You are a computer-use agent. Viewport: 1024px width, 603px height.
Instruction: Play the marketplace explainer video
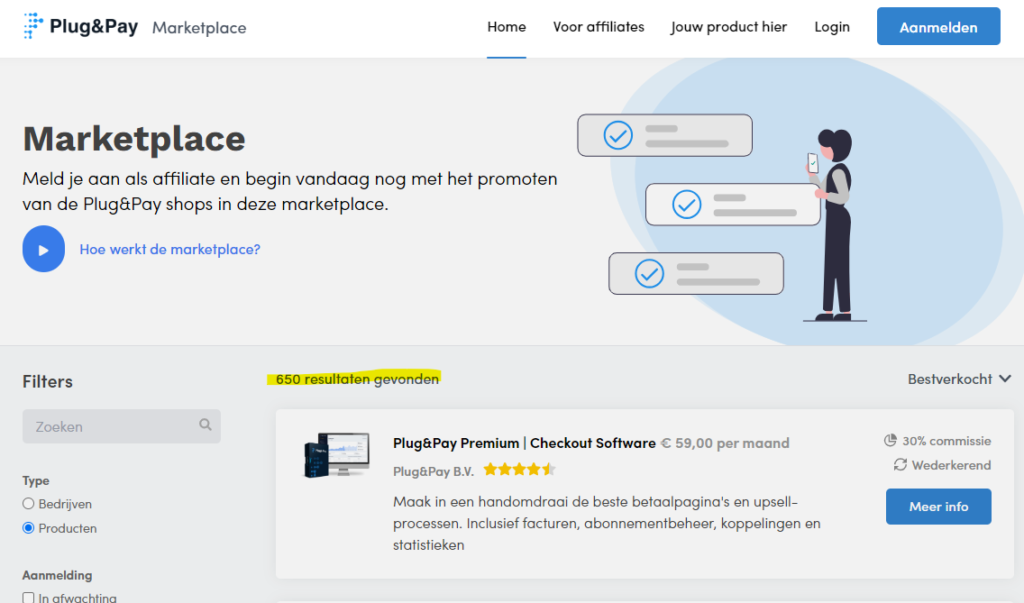point(43,249)
